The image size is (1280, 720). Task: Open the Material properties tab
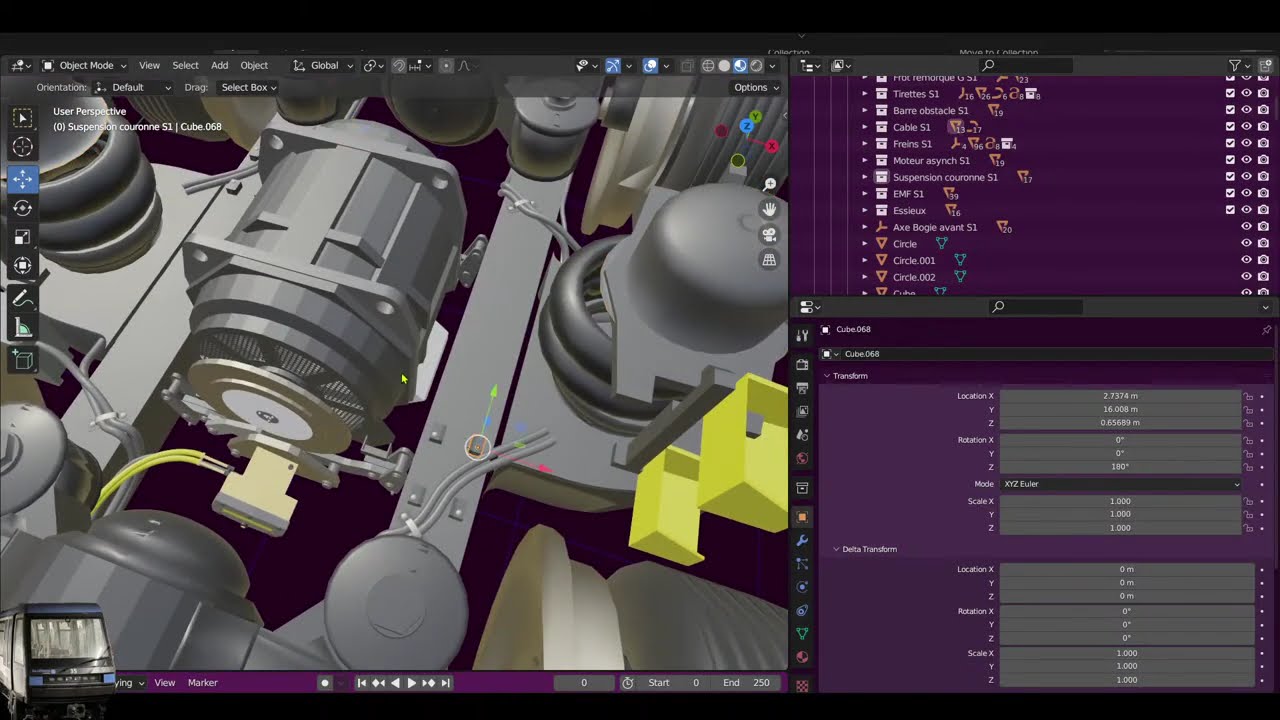click(802, 657)
